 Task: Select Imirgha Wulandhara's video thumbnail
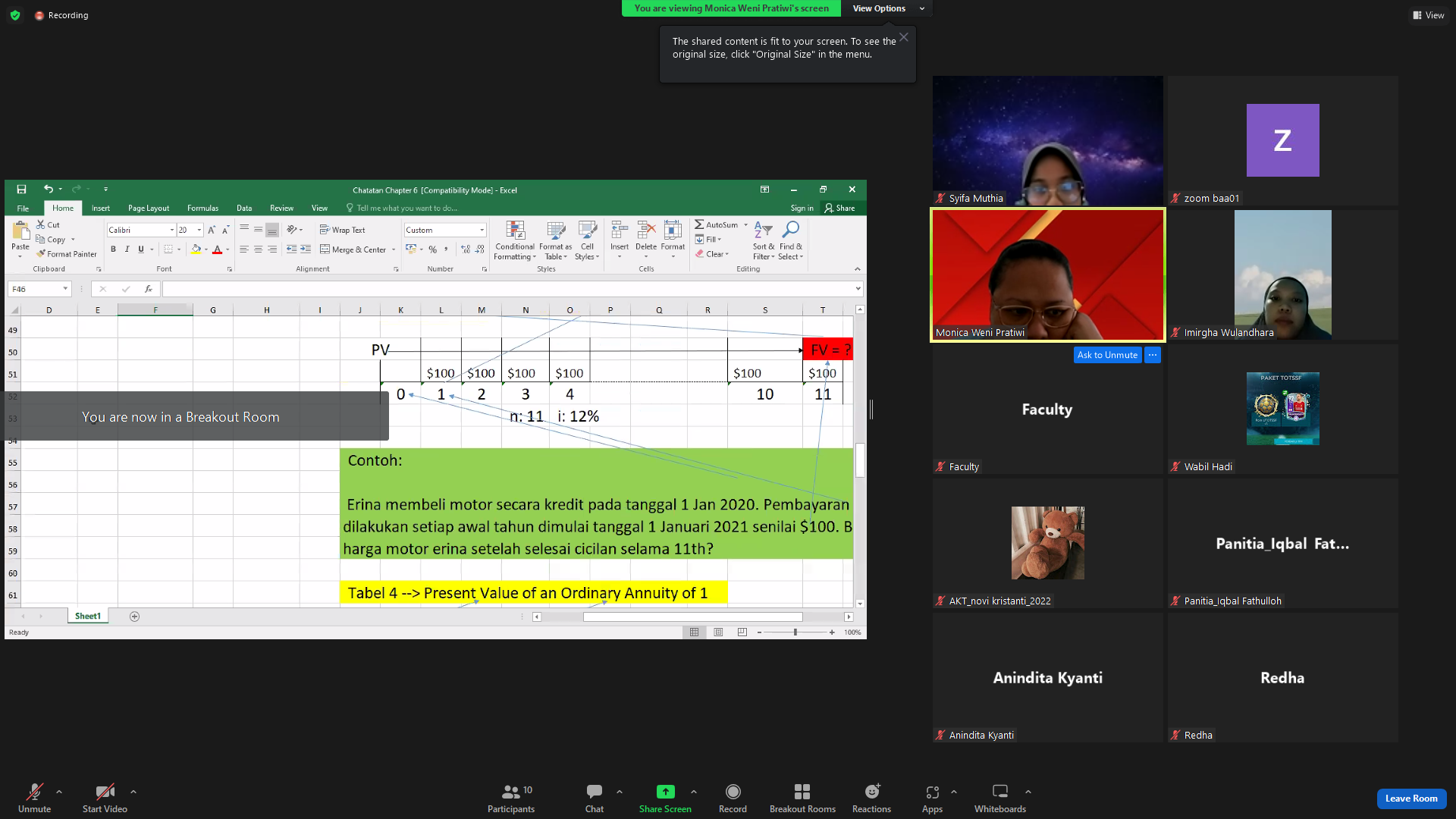(1282, 275)
